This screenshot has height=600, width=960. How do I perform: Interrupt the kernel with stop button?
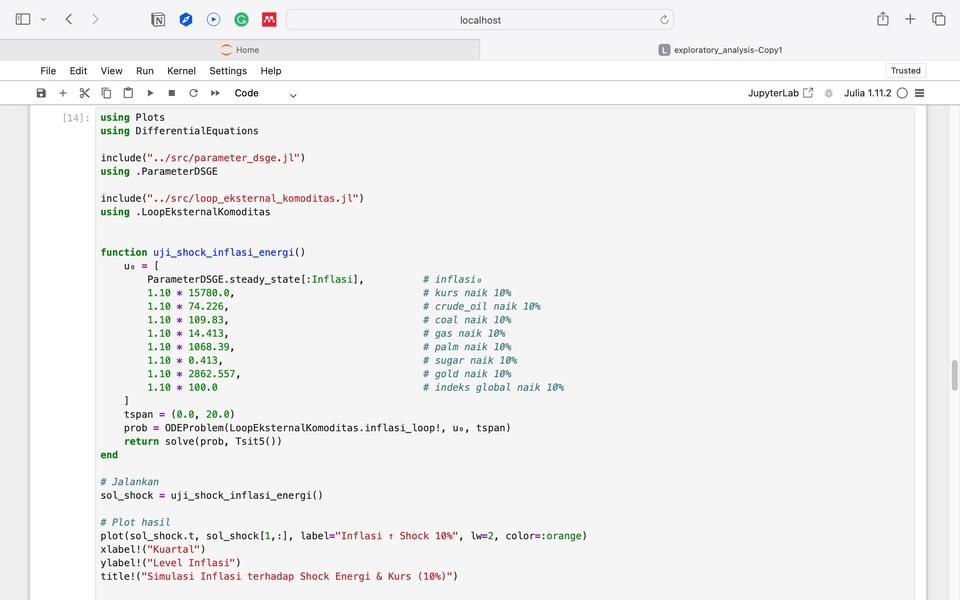pyautogui.click(x=172, y=93)
